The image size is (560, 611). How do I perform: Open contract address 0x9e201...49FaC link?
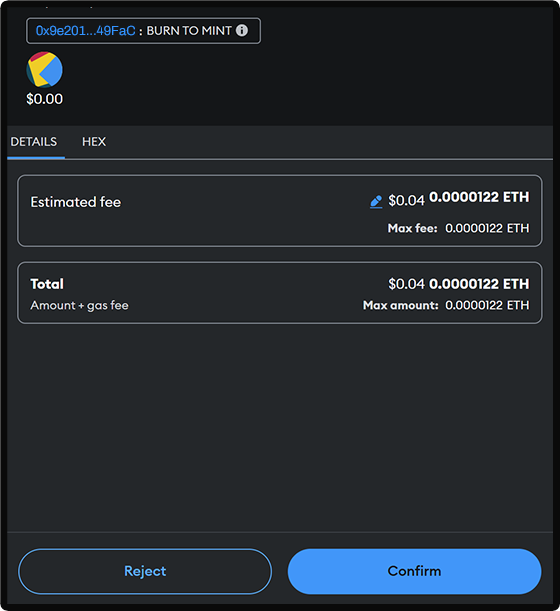point(85,31)
